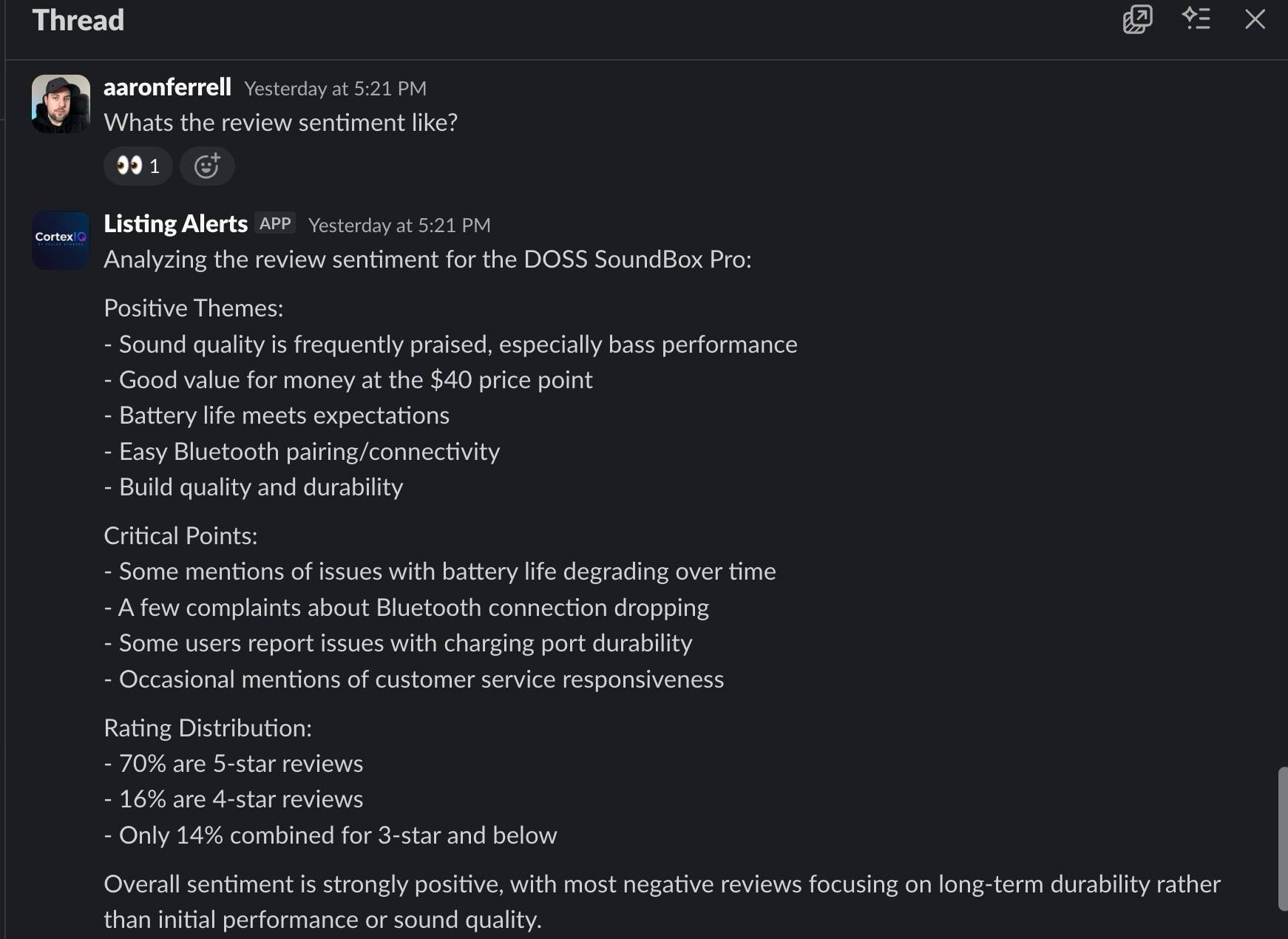Click the Thread header title
The image size is (1288, 939).
pyautogui.click(x=78, y=20)
